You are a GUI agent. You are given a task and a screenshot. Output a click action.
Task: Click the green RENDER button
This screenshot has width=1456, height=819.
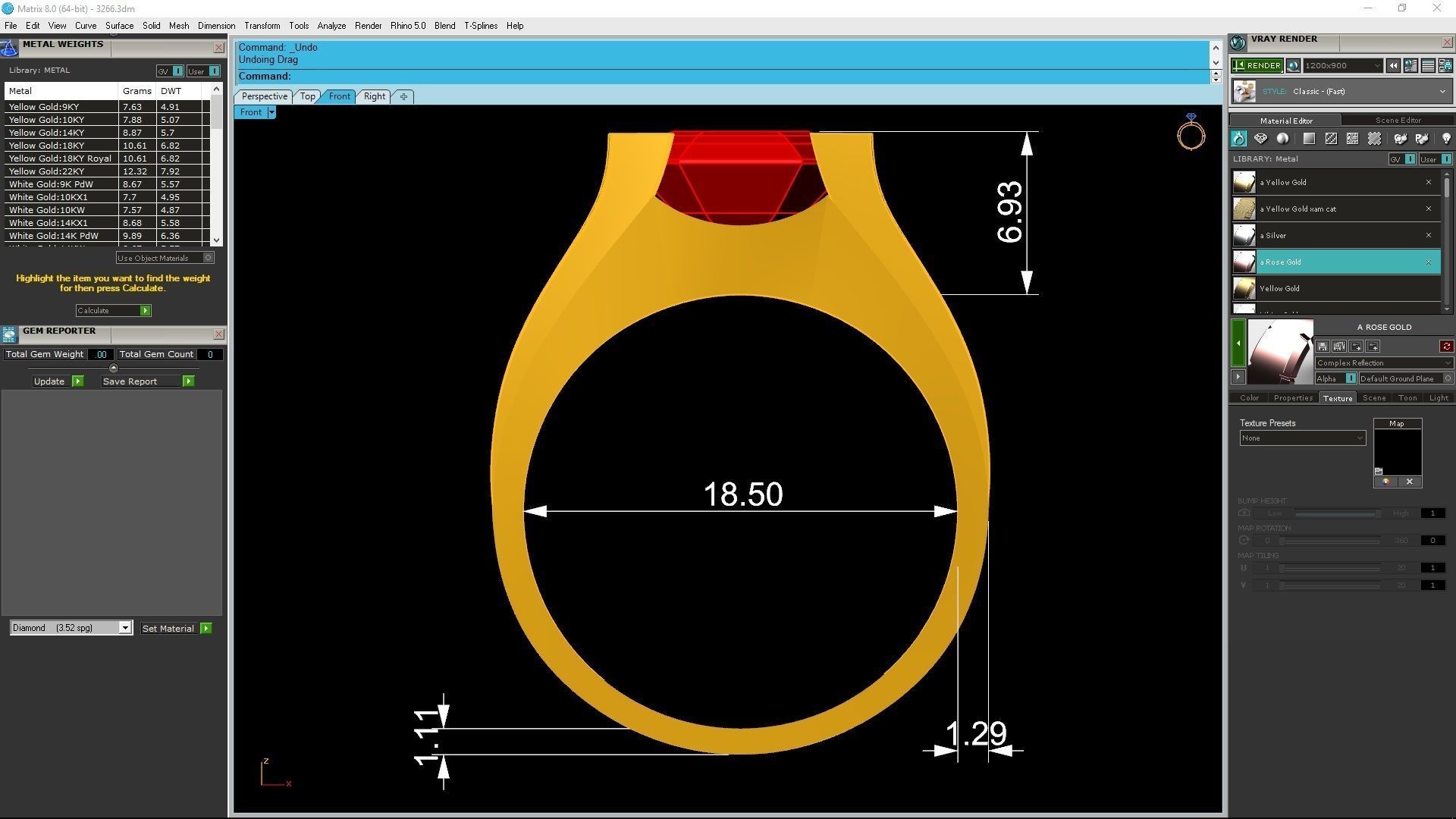pos(1257,66)
